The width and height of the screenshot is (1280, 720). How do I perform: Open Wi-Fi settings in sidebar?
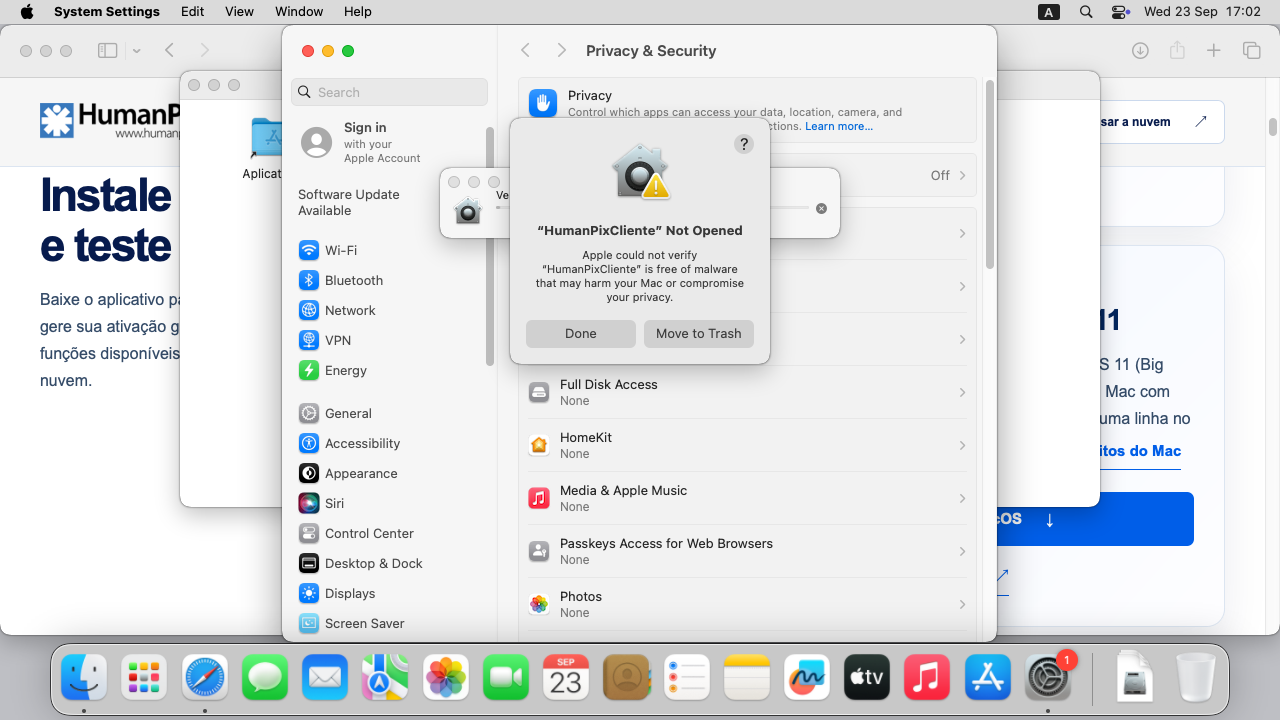pos(390,250)
